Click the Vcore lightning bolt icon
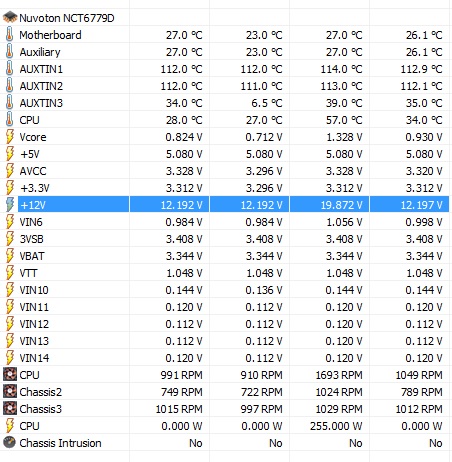Viewport: 452px width, 462px height. pyautogui.click(x=10, y=137)
